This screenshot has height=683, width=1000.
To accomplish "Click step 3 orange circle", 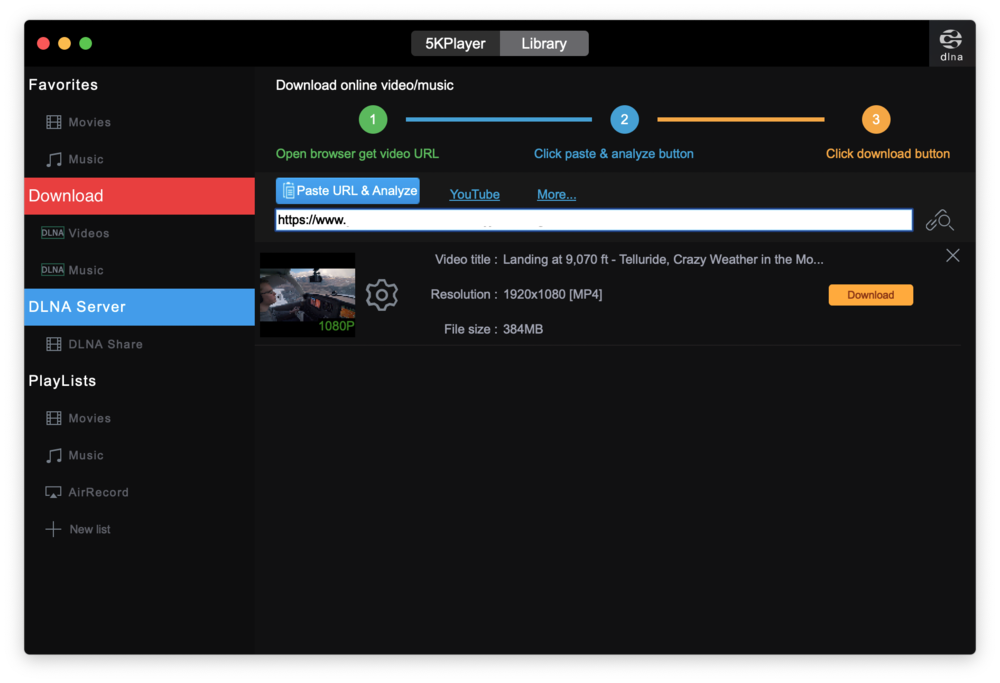I will [876, 119].
